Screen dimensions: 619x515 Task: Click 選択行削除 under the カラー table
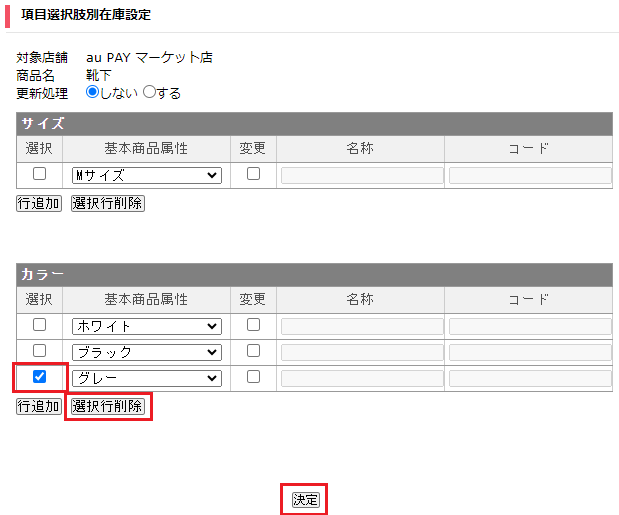point(108,406)
